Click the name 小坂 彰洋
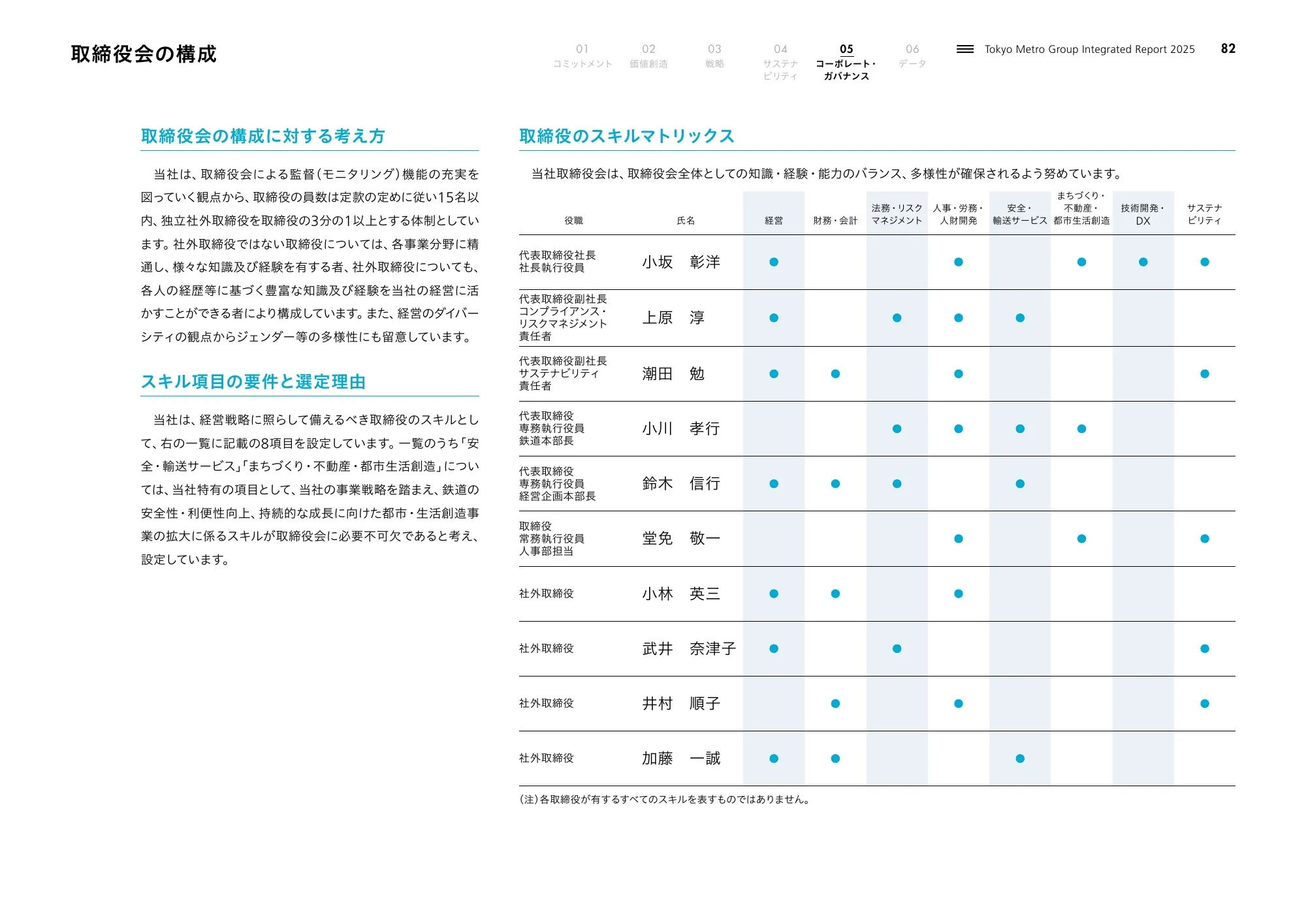 (x=681, y=262)
